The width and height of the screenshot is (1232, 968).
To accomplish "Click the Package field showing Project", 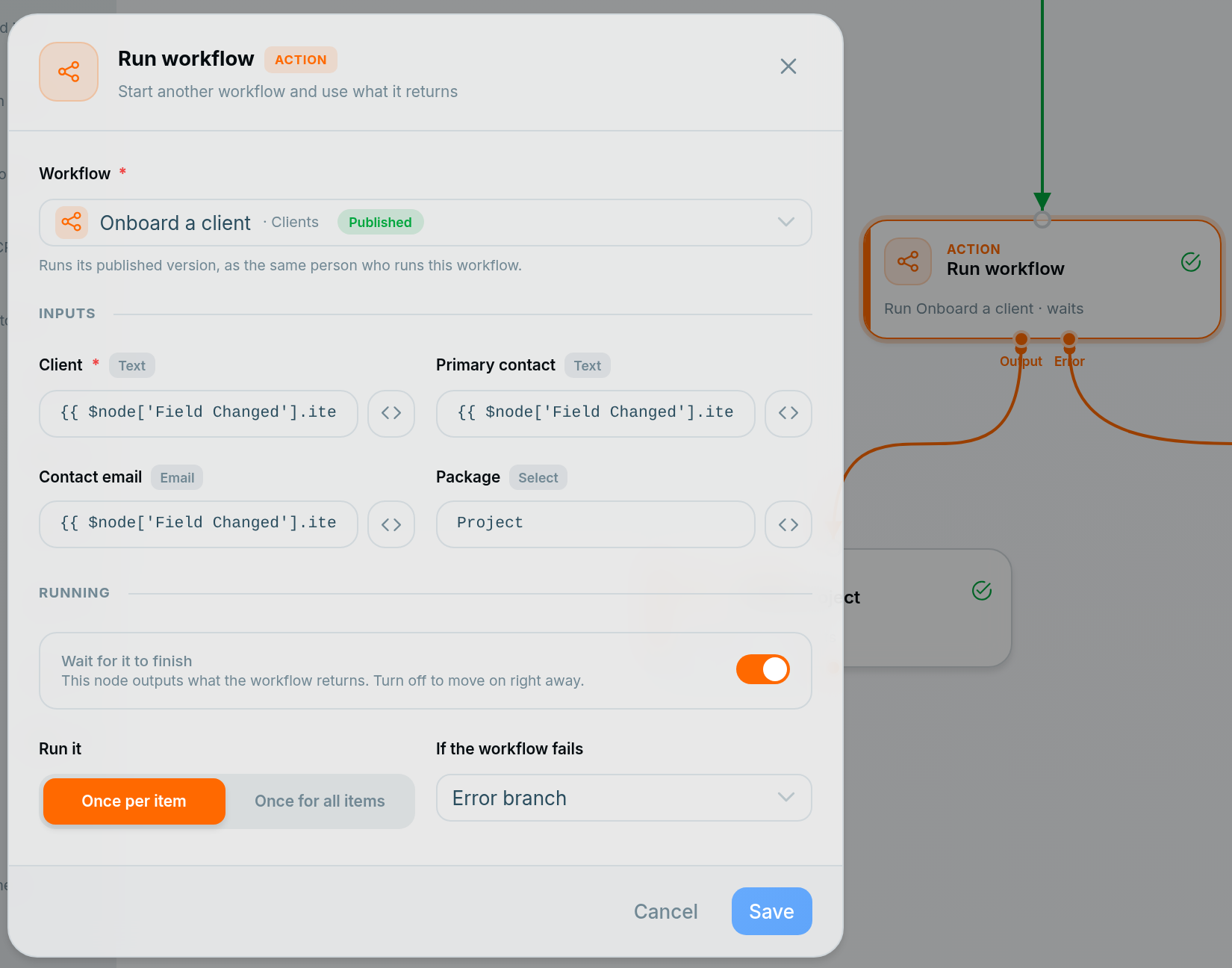I will (596, 524).
